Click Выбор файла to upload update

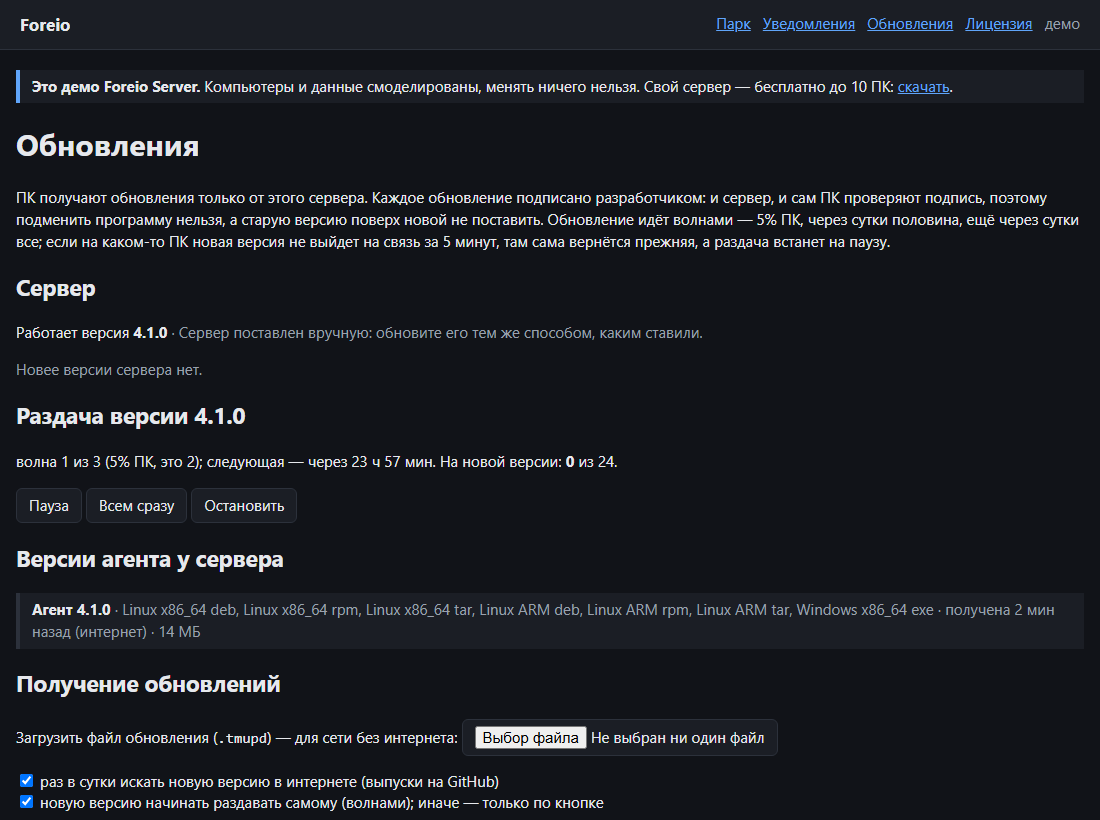[530, 738]
